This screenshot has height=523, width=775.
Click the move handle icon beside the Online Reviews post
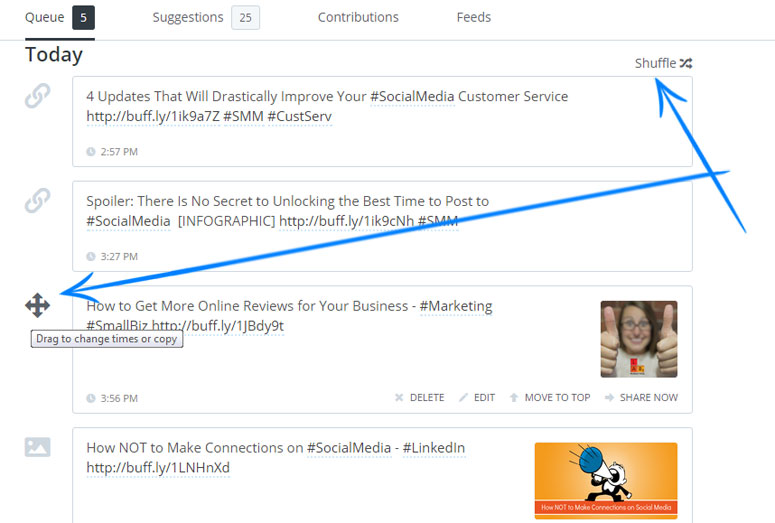(38, 305)
